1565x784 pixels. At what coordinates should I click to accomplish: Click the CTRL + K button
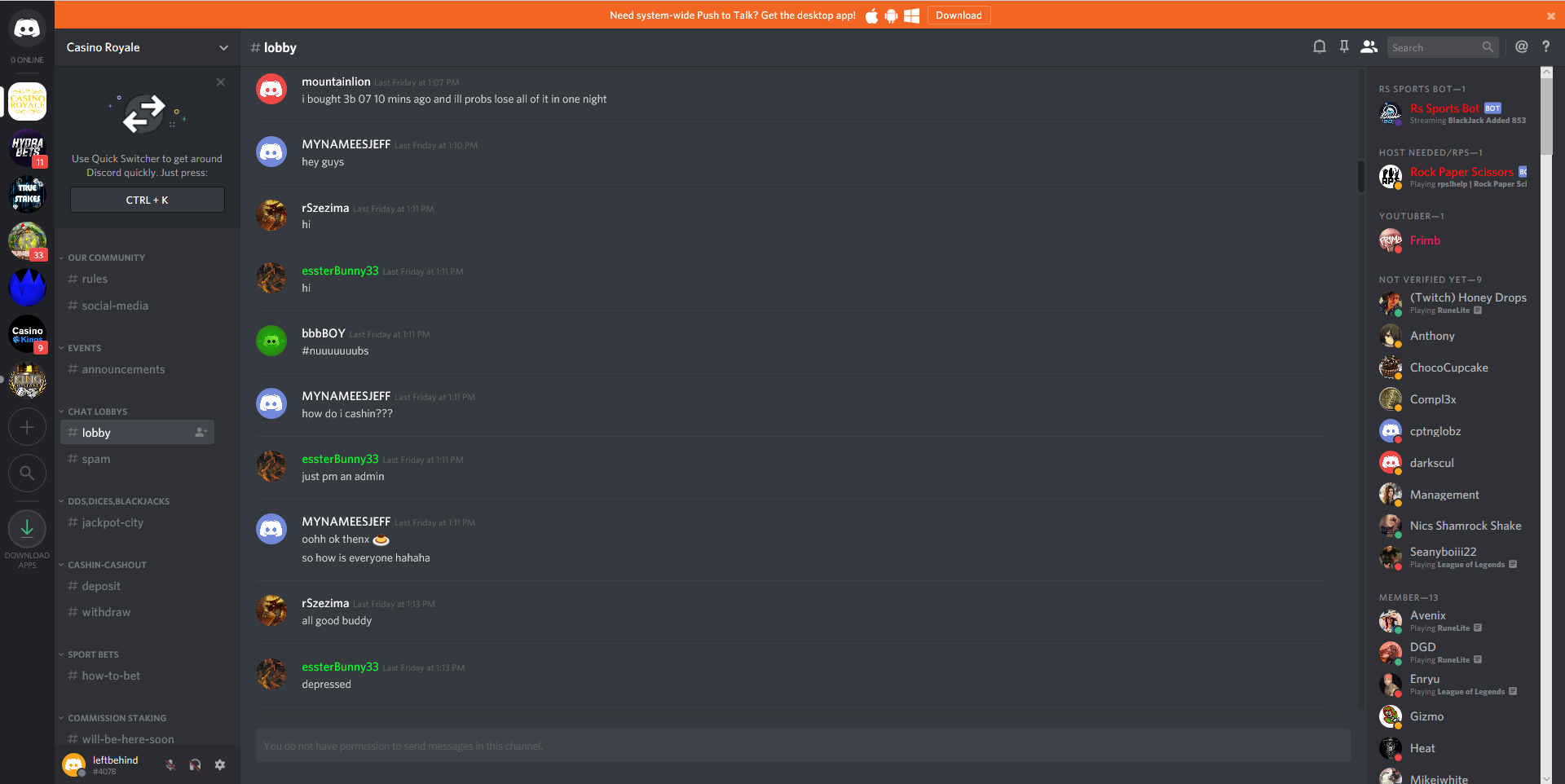pyautogui.click(x=148, y=200)
